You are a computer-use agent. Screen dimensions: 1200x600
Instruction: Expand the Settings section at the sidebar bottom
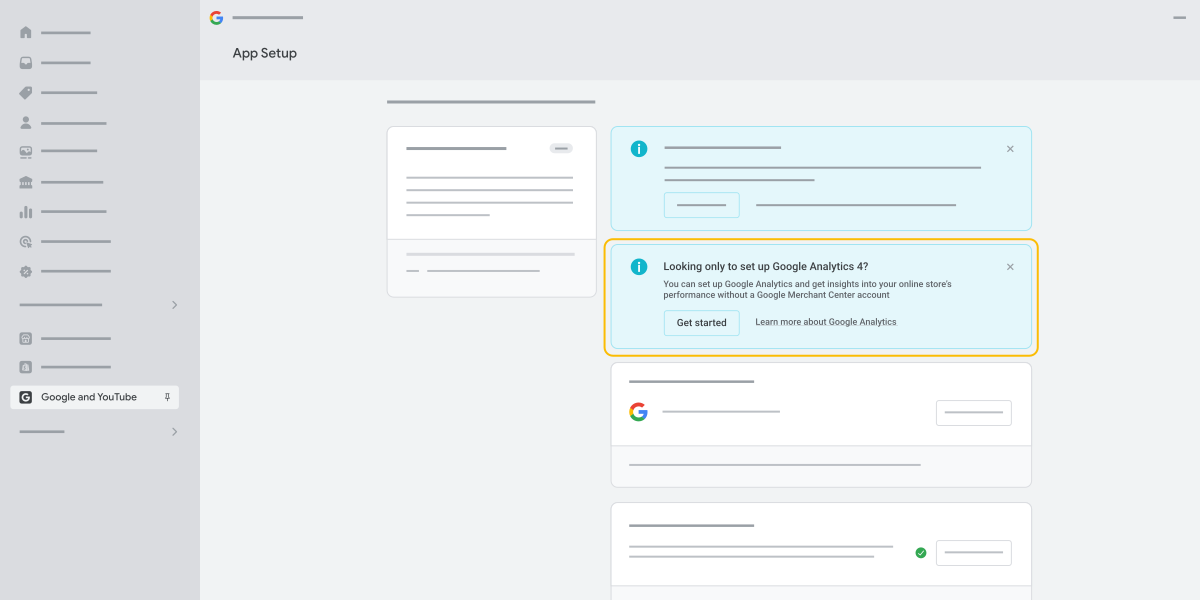coord(175,431)
